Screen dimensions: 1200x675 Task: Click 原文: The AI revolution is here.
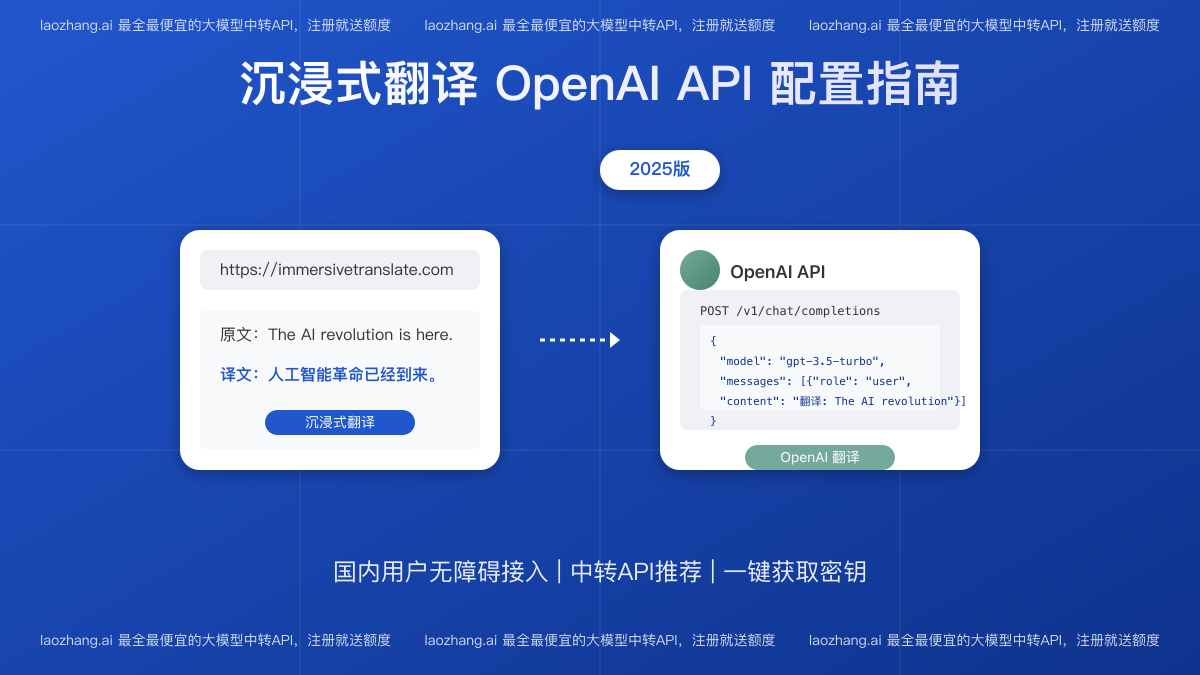(x=336, y=335)
